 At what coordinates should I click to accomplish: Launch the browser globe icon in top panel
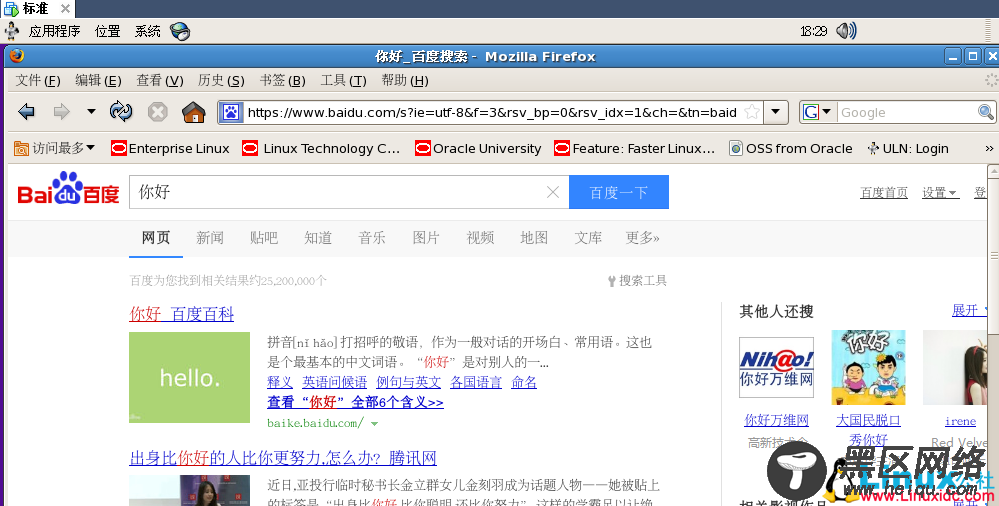point(180,31)
